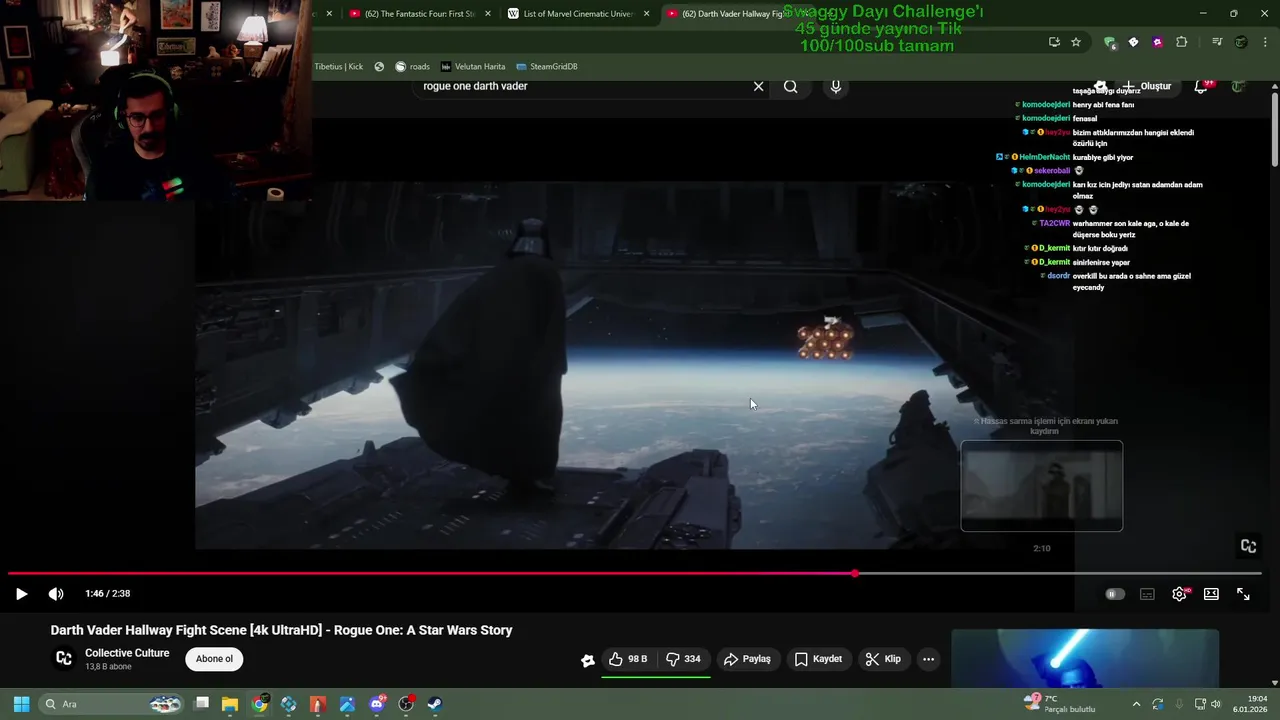Open SteamGridDB bookmark
1280x720 pixels.
click(x=547, y=67)
